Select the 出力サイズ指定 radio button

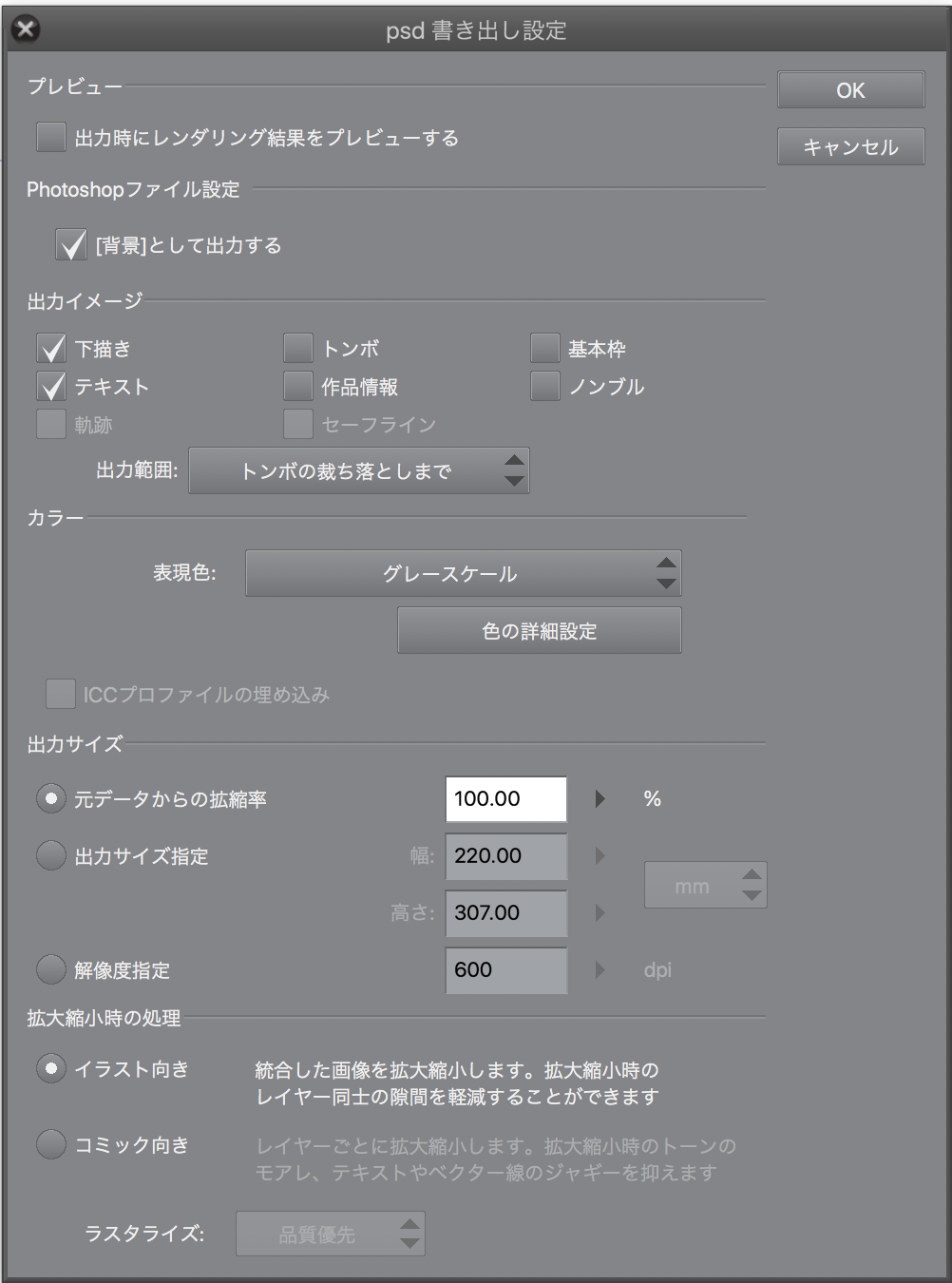(51, 855)
